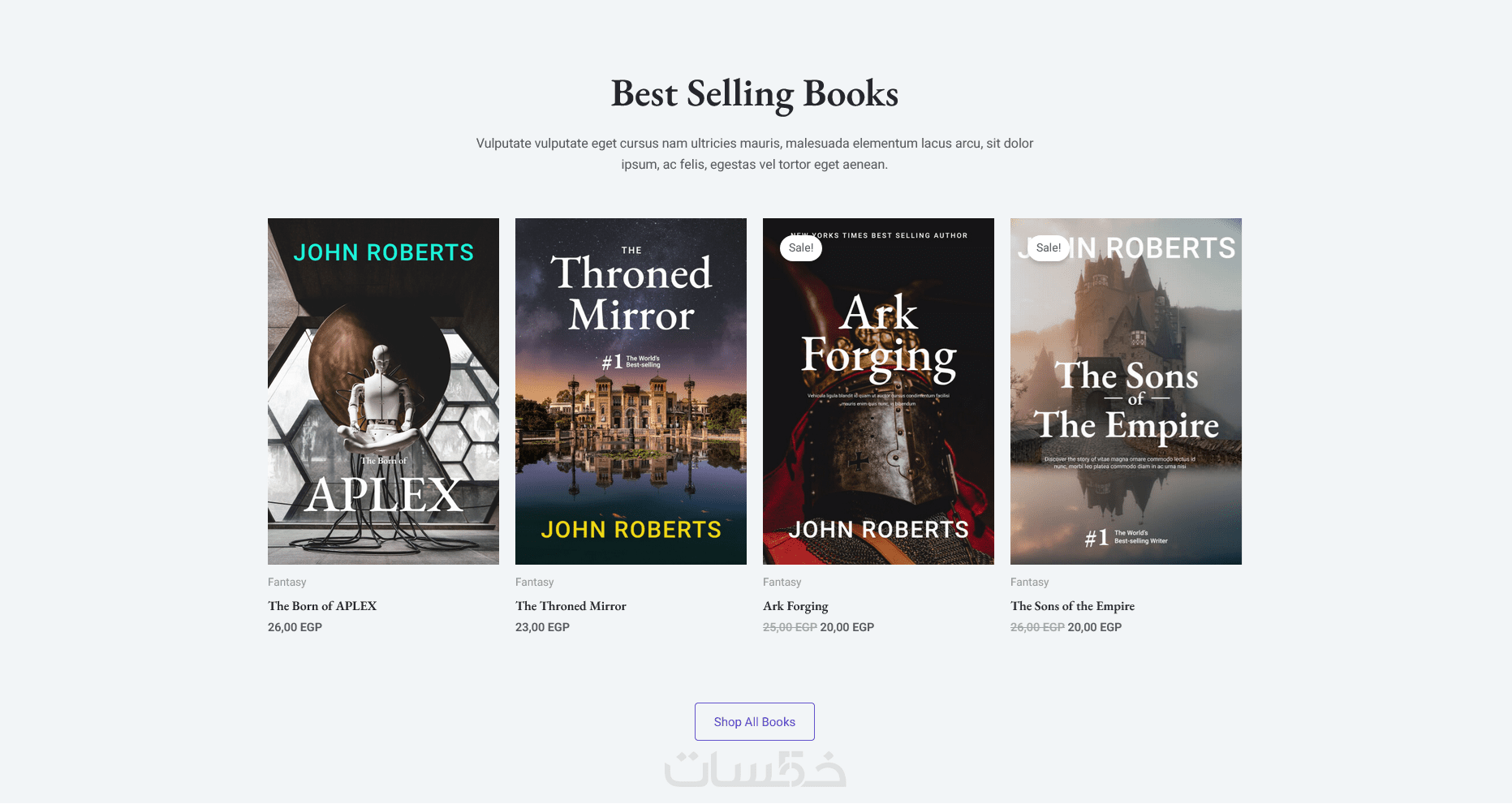This screenshot has height=804, width=1512.
Task: Click the 23,00 EGP price label
Action: coord(542,627)
